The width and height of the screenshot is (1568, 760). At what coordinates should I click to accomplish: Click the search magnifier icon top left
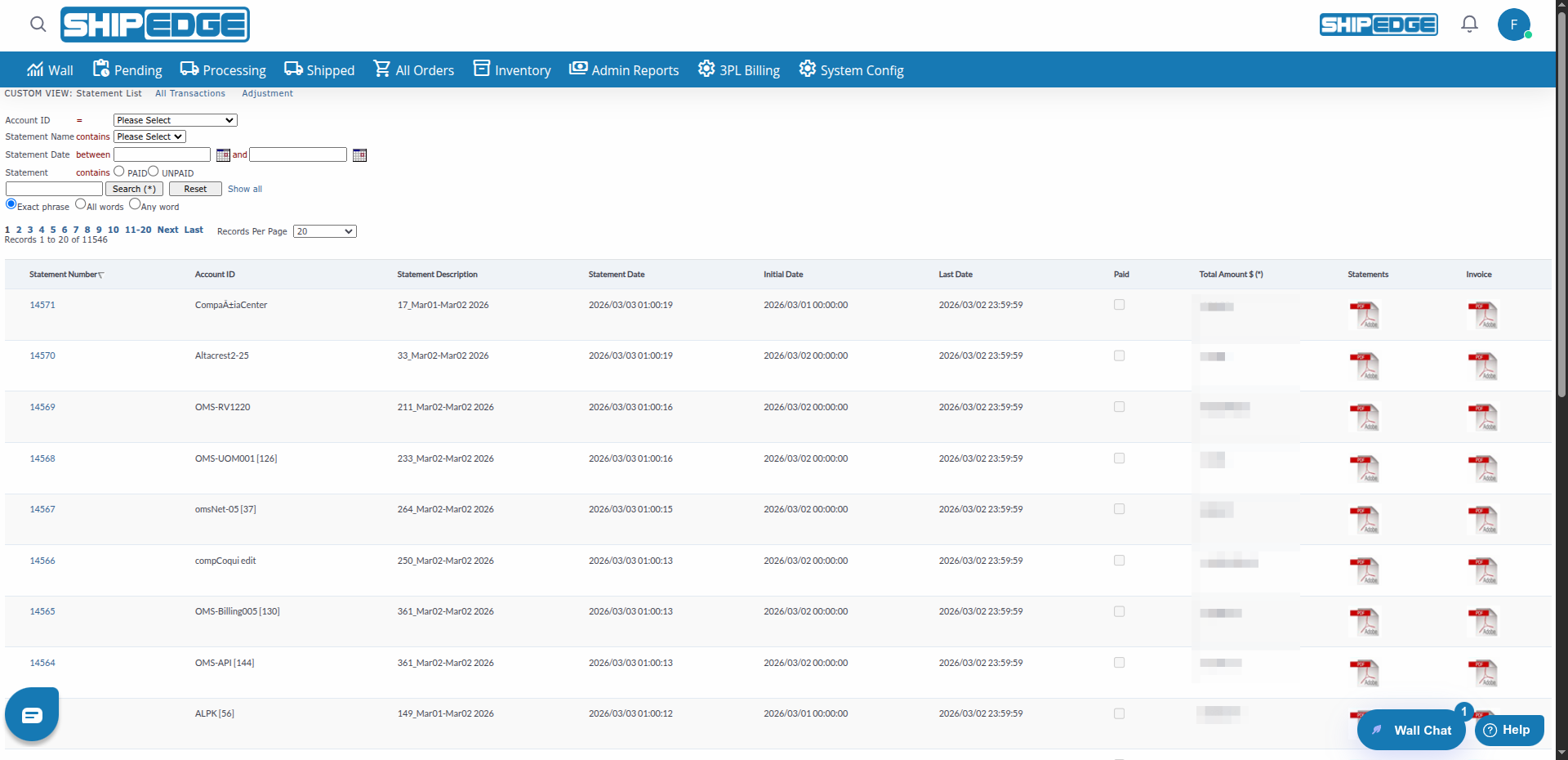click(38, 25)
